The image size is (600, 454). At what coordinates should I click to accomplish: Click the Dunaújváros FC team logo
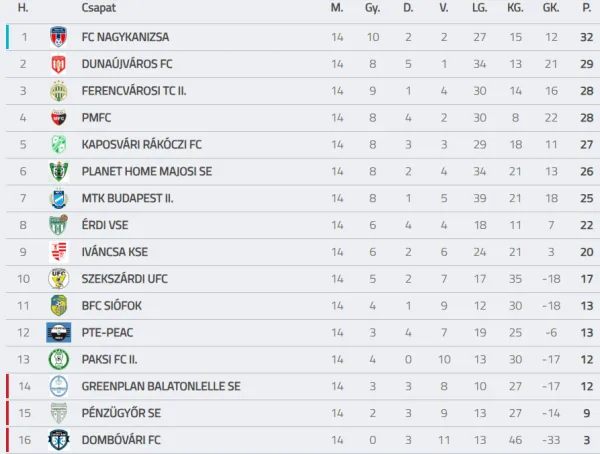[x=58, y=64]
